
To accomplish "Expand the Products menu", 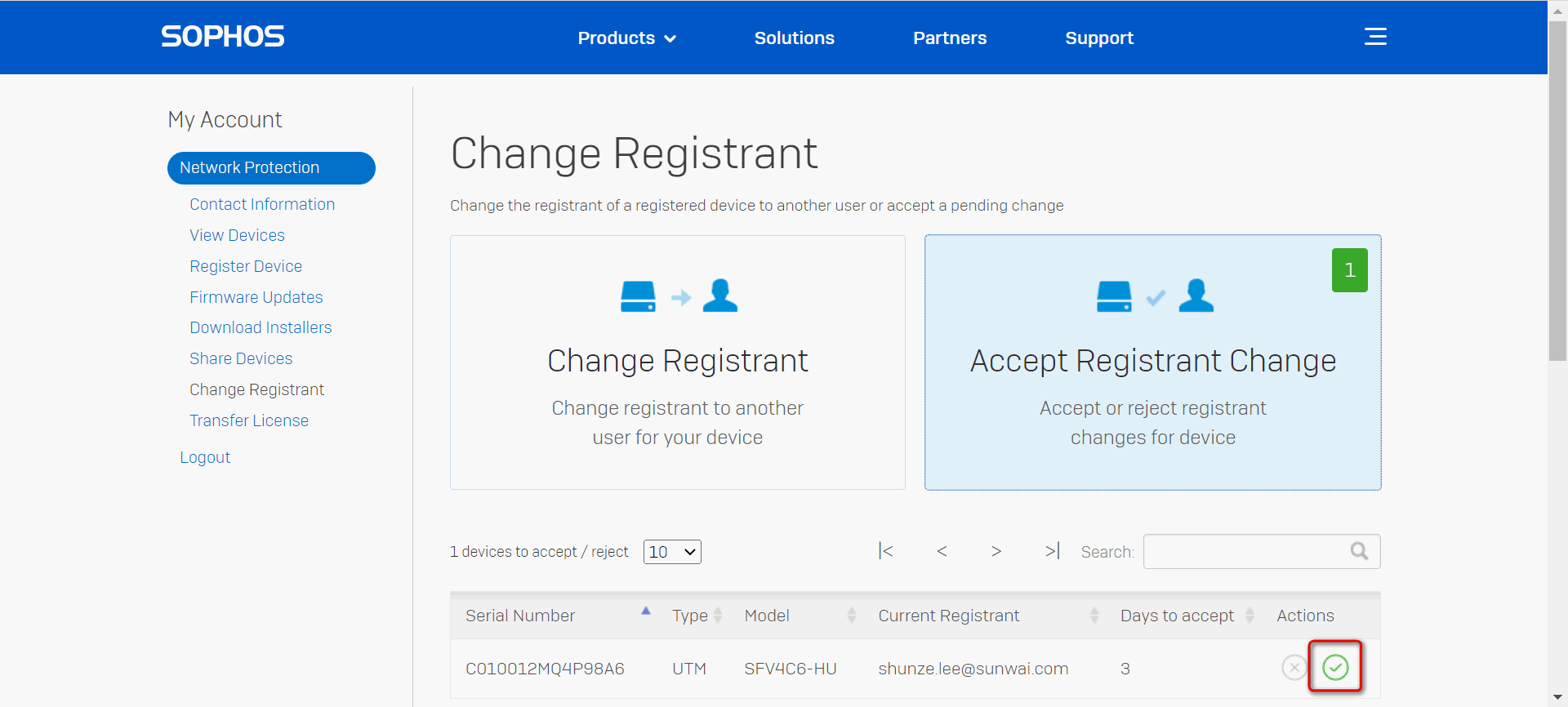I will coord(626,38).
